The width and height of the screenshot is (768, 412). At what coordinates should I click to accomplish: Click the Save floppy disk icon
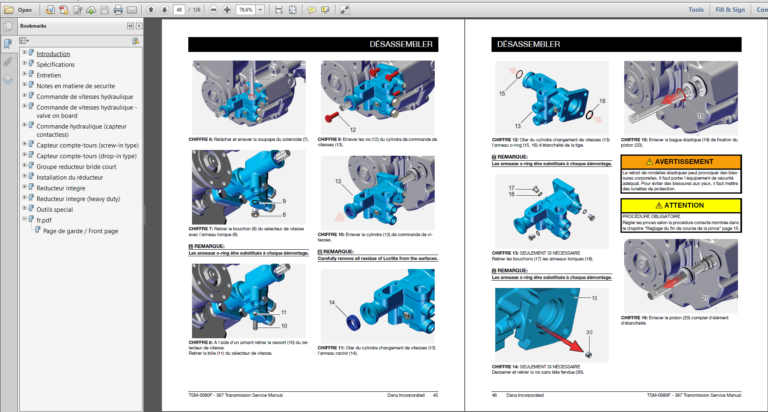tap(104, 9)
